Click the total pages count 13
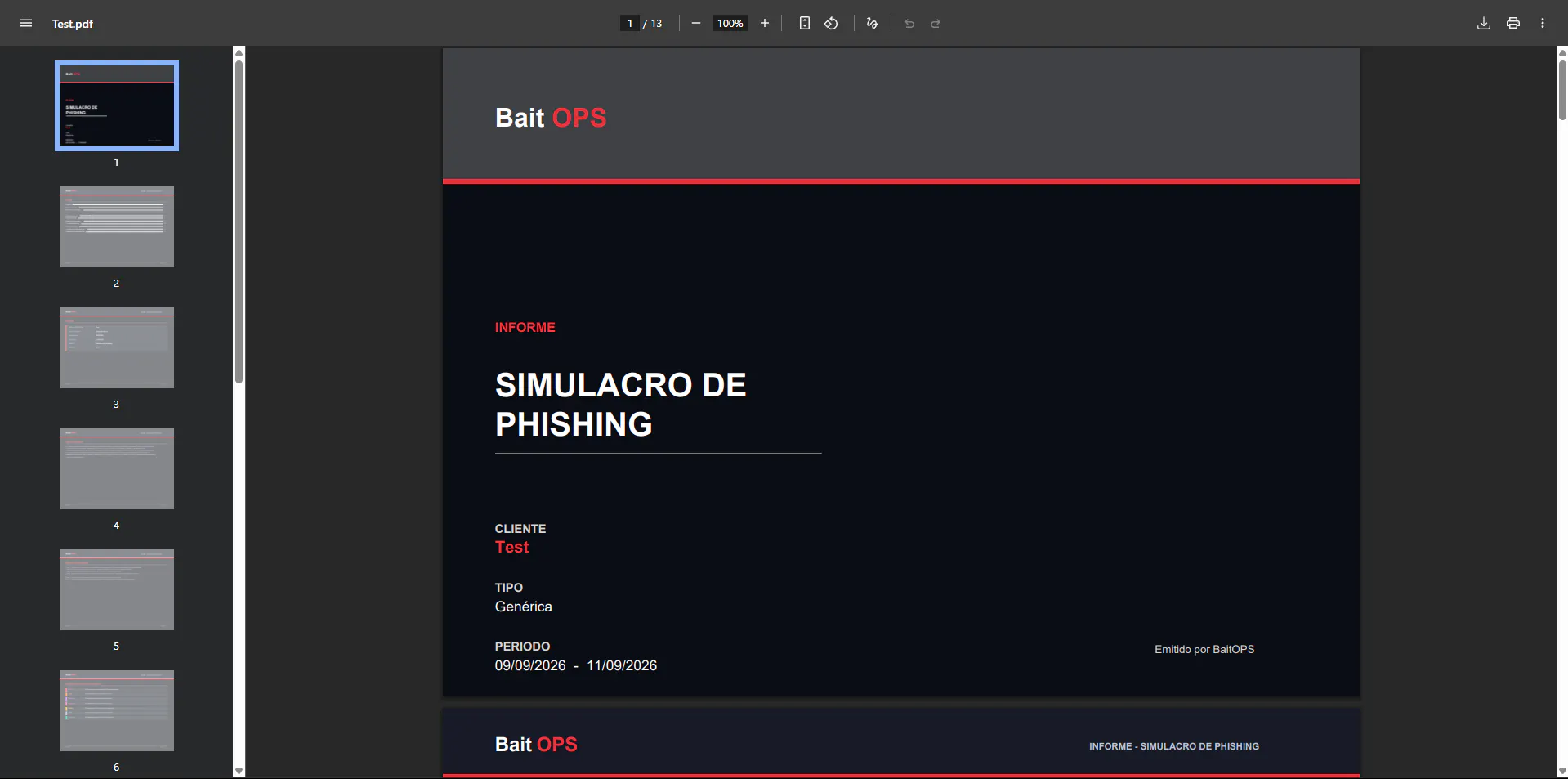Image resolution: width=1568 pixels, height=779 pixels. tap(656, 24)
